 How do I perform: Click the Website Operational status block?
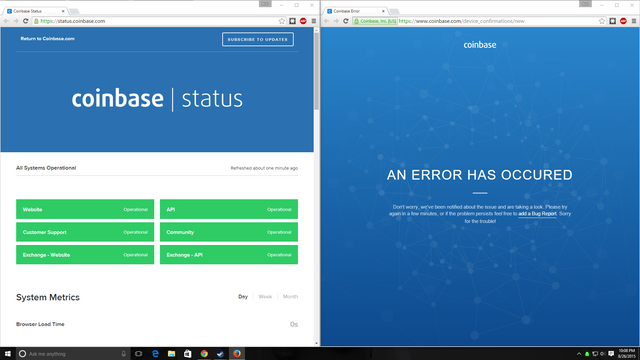(85, 209)
